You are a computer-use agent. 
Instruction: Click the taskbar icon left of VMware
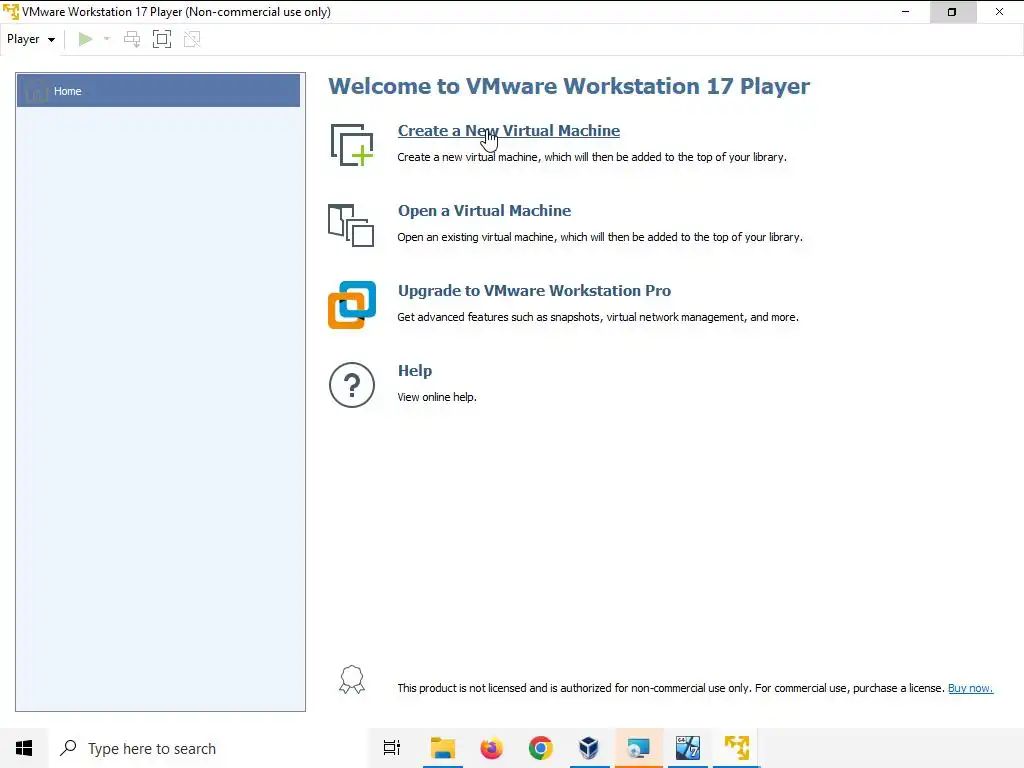point(688,748)
